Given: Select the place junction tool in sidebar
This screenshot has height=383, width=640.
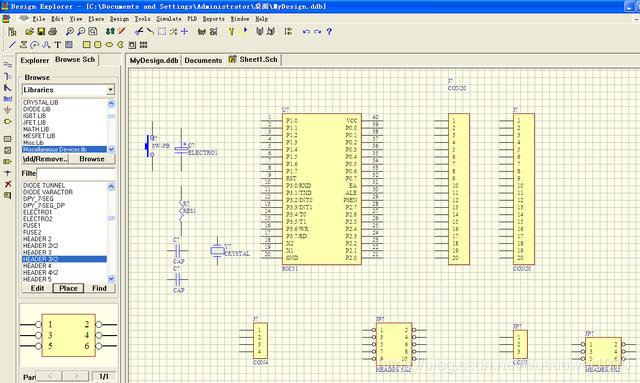Looking at the screenshot, I should pos(7,173).
